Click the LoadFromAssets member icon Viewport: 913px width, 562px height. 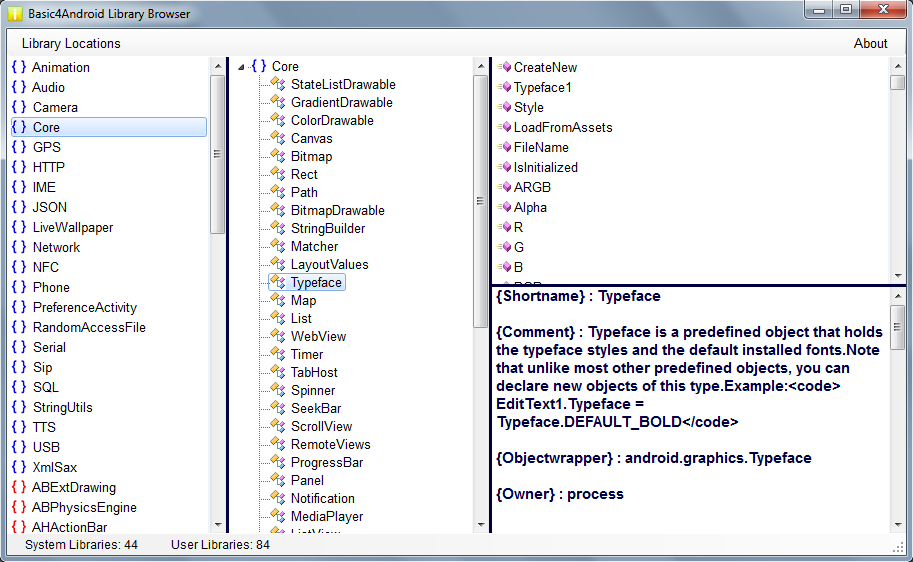505,127
